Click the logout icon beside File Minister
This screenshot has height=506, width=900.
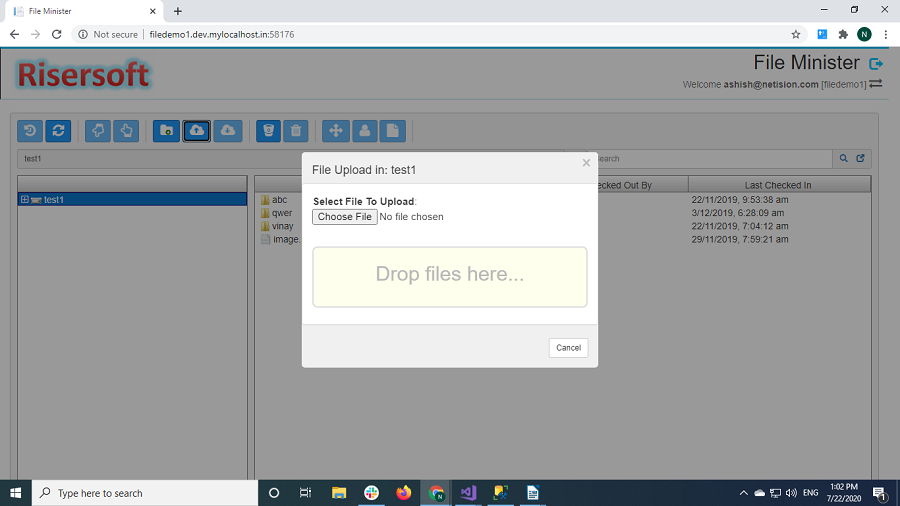pyautogui.click(x=876, y=64)
